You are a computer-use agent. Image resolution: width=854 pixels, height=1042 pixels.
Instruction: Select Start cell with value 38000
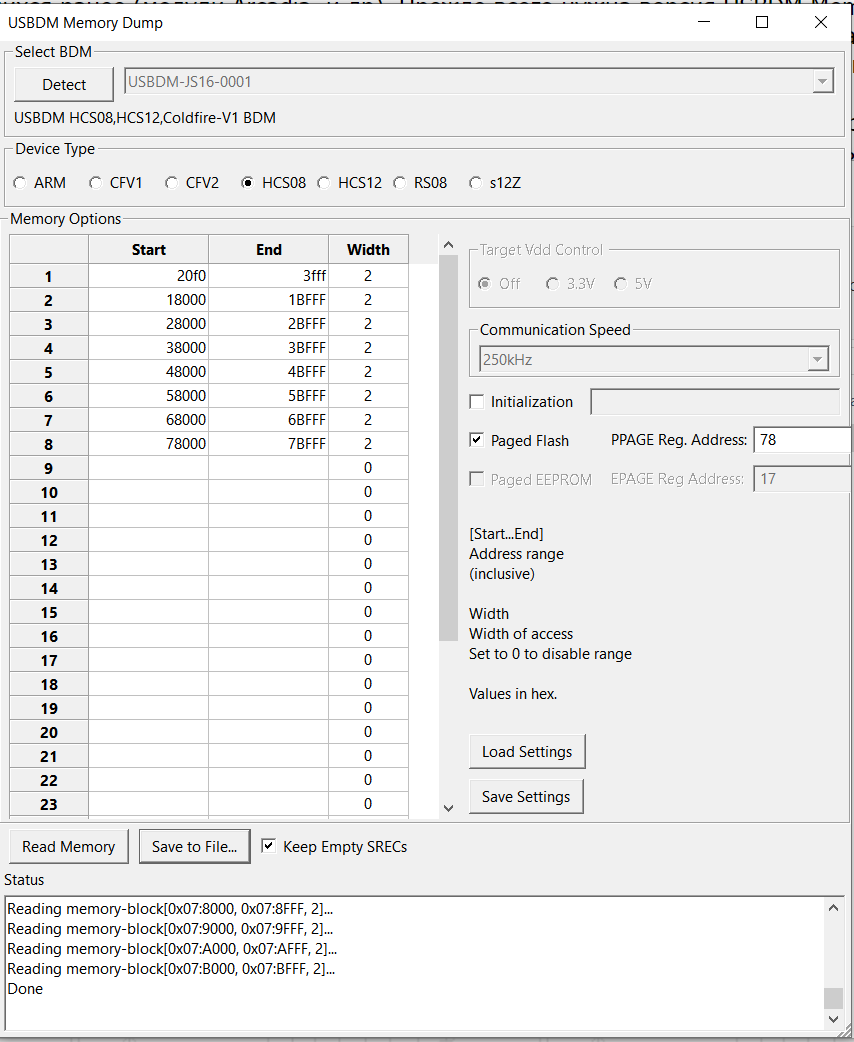[x=148, y=348]
